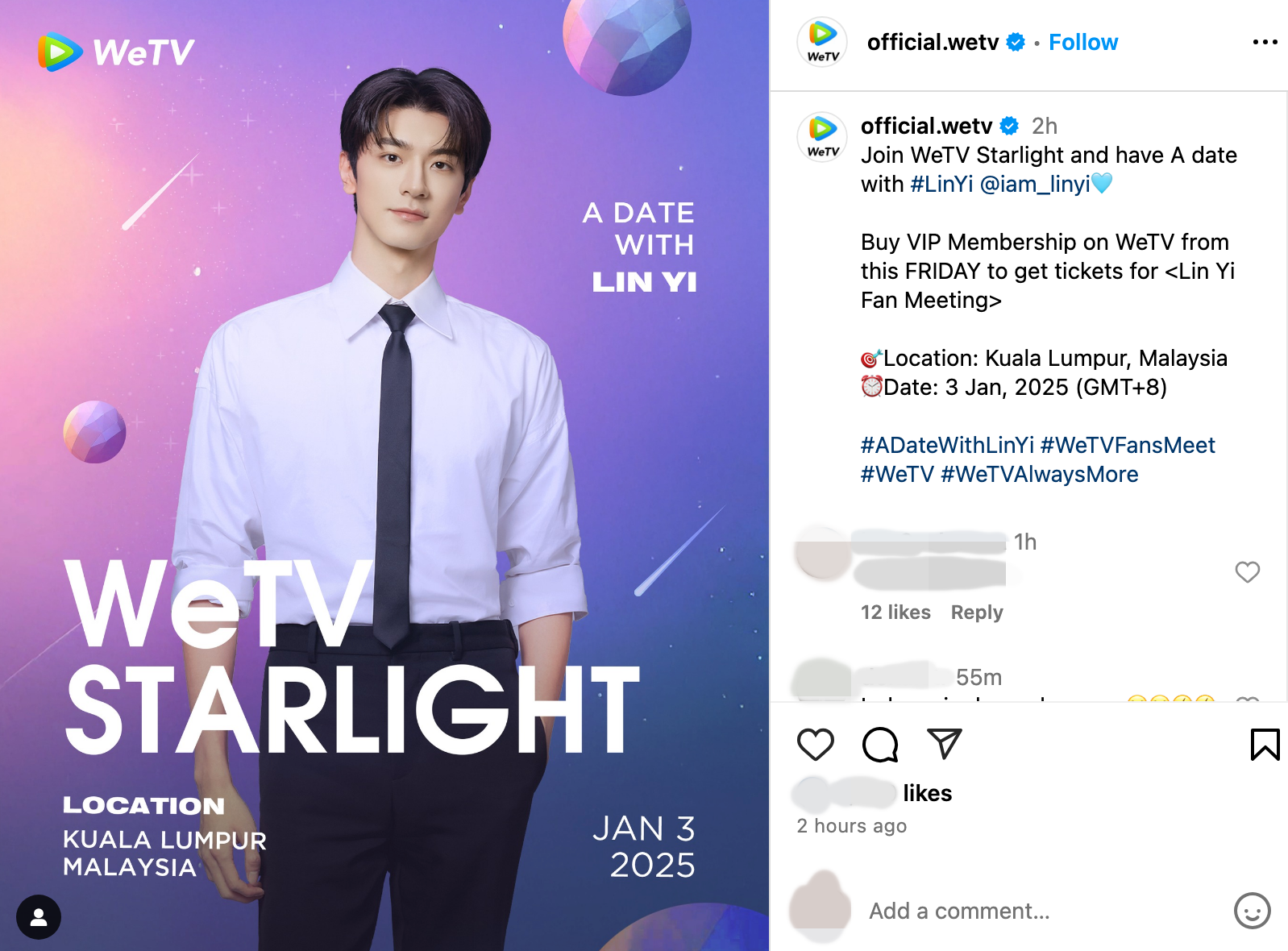Reply to the first comment
This screenshot has height=951, width=1288.
(977, 613)
